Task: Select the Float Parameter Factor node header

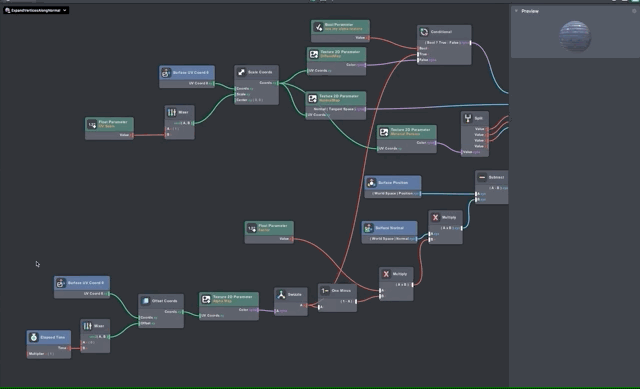Action: pos(269,228)
